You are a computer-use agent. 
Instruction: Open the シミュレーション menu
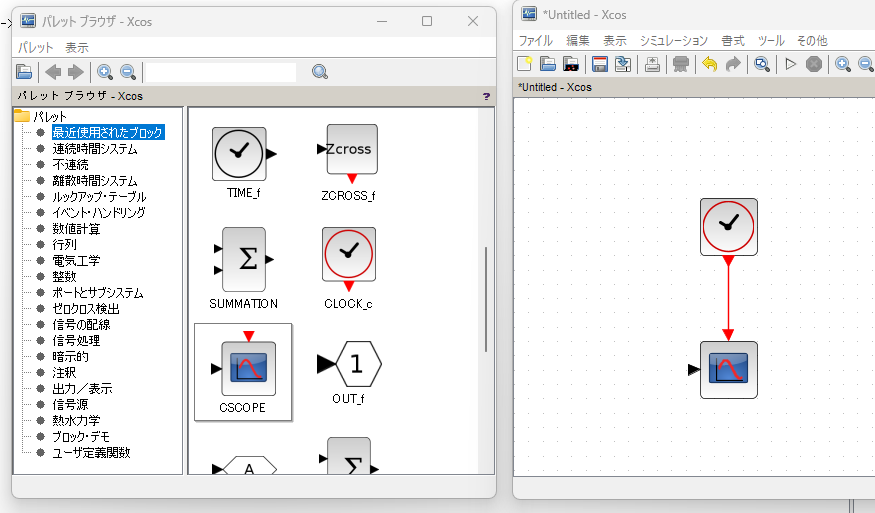click(x=673, y=40)
